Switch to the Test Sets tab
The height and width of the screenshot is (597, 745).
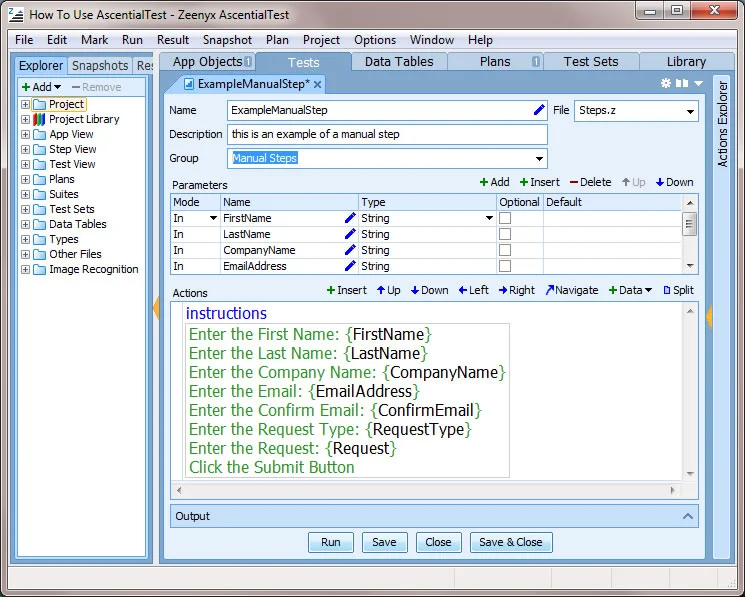(x=591, y=62)
